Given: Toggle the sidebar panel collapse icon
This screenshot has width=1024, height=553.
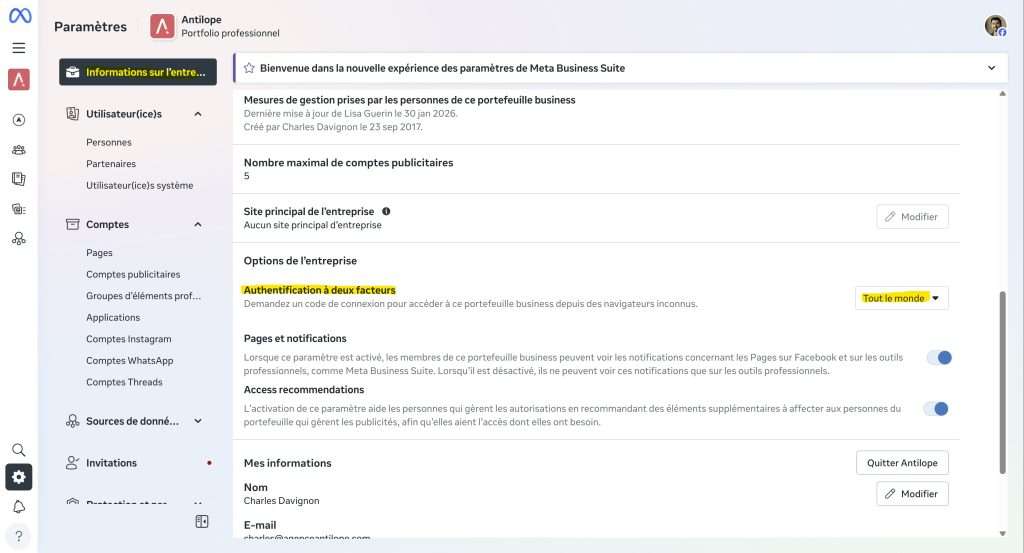Looking at the screenshot, I should click(202, 522).
